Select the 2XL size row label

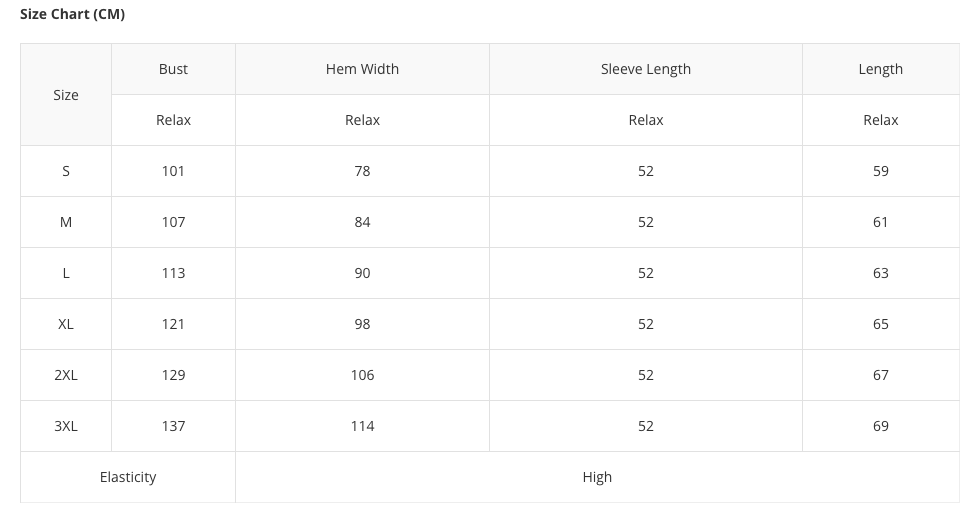point(66,375)
